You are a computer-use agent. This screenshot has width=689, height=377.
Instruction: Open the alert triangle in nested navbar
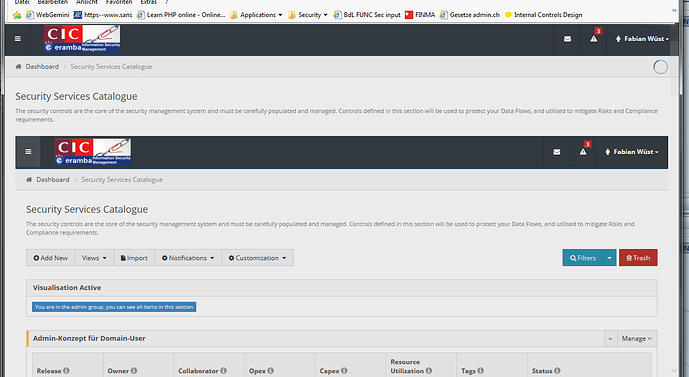(583, 152)
